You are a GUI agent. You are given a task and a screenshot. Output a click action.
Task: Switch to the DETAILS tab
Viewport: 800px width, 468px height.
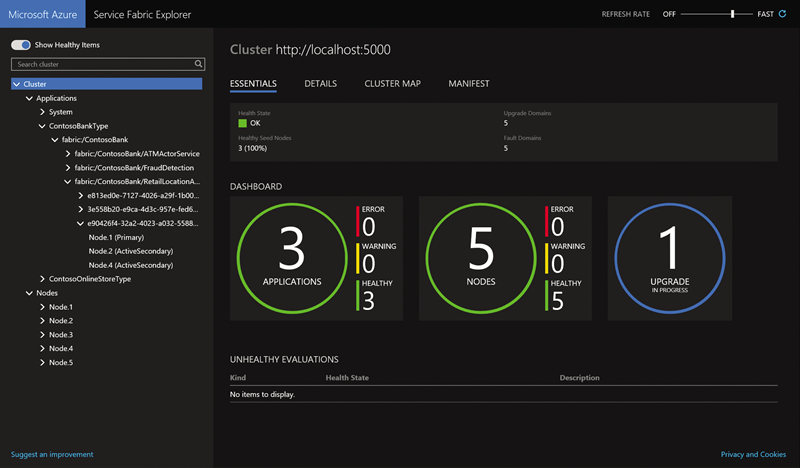tap(320, 84)
